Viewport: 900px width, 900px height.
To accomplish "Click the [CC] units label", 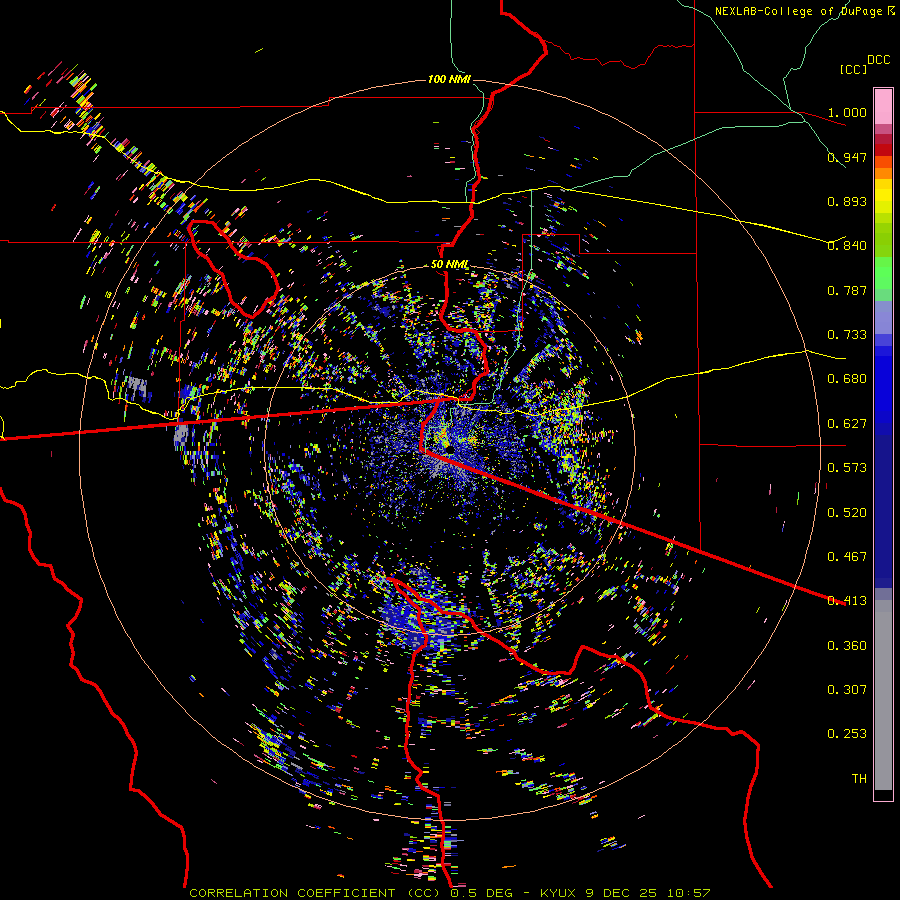I will 854,69.
